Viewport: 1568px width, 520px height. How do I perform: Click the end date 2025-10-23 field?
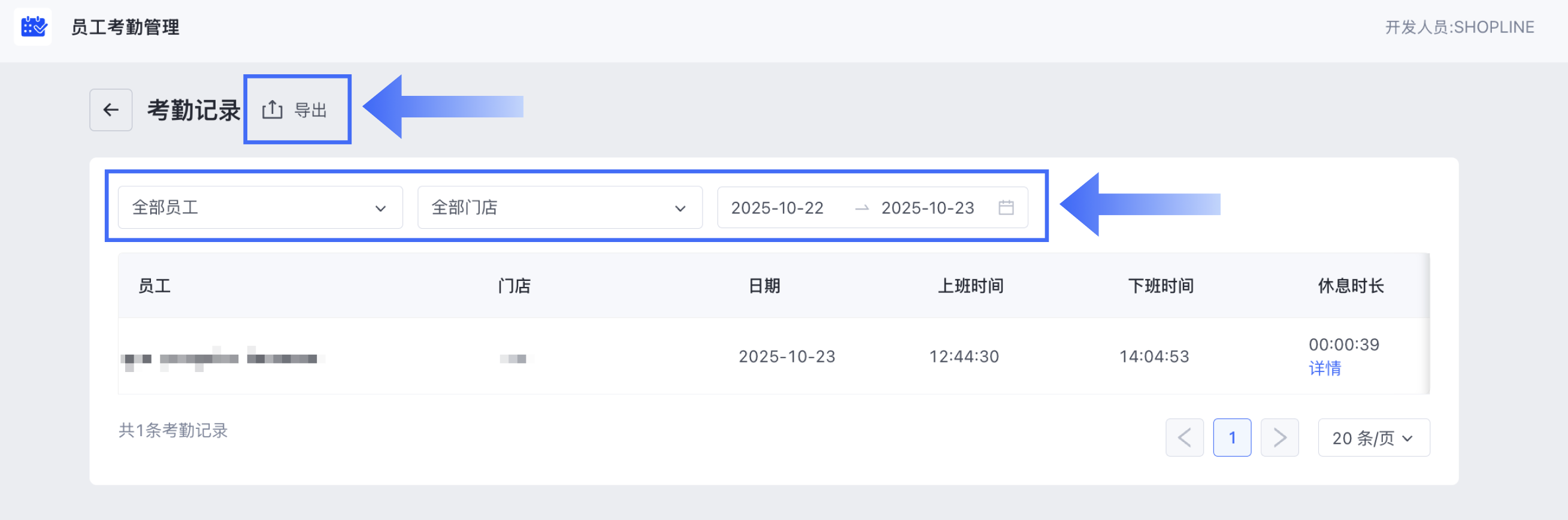point(927,208)
